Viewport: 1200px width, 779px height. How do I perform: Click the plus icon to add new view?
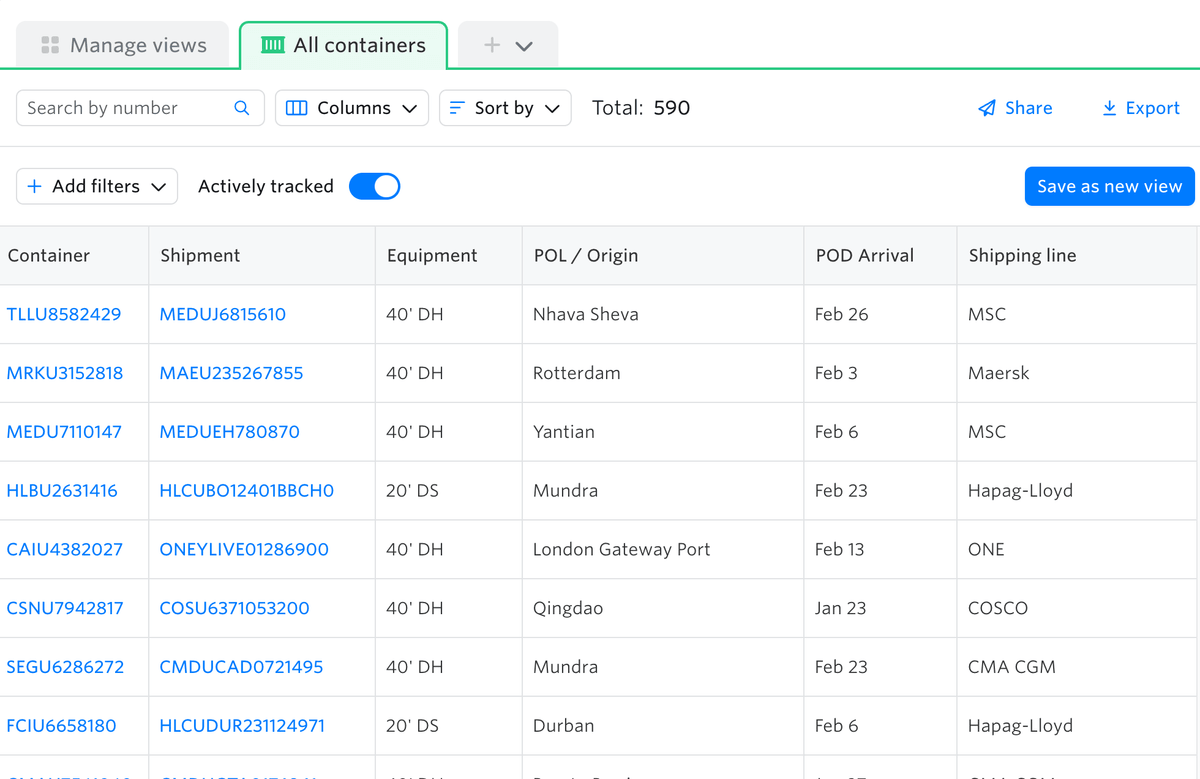pos(492,45)
